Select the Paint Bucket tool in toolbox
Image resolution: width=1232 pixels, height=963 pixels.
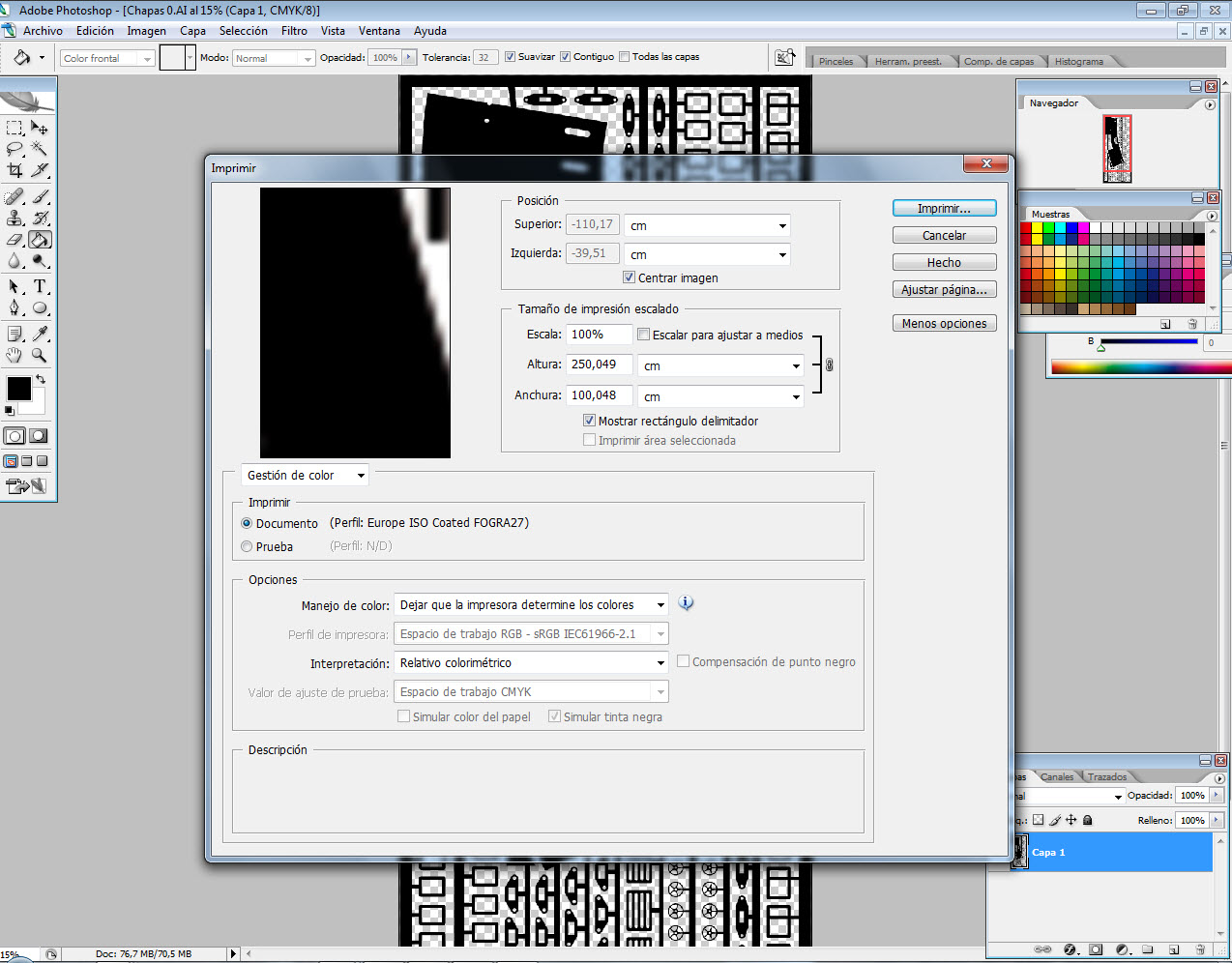coord(40,239)
